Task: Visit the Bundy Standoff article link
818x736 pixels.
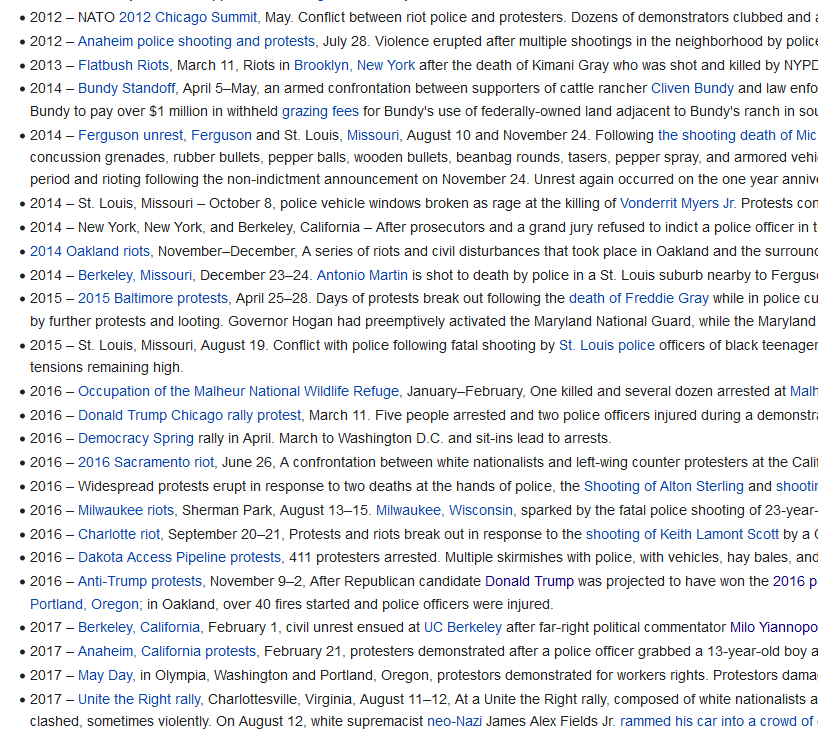Action: pos(126,88)
